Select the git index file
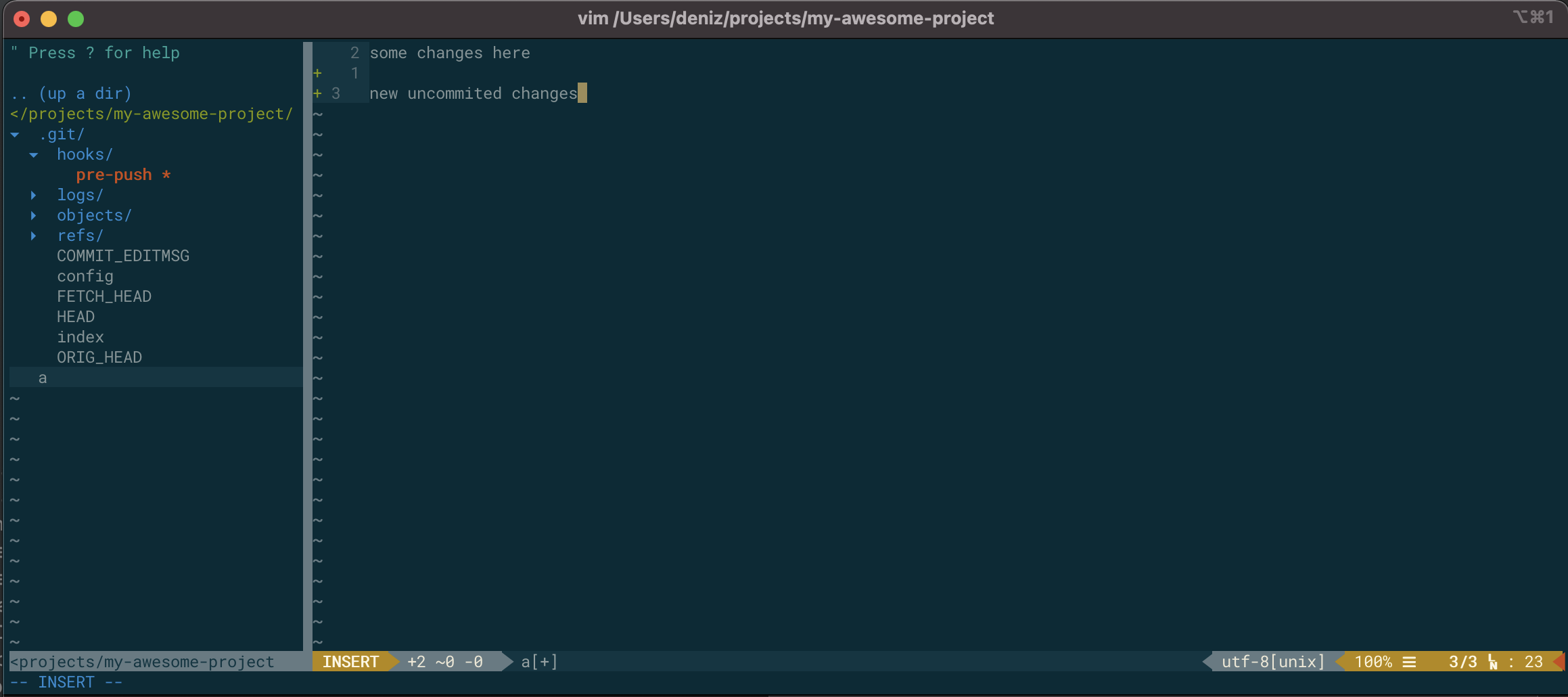Viewport: 1568px width, 697px height. [80, 337]
